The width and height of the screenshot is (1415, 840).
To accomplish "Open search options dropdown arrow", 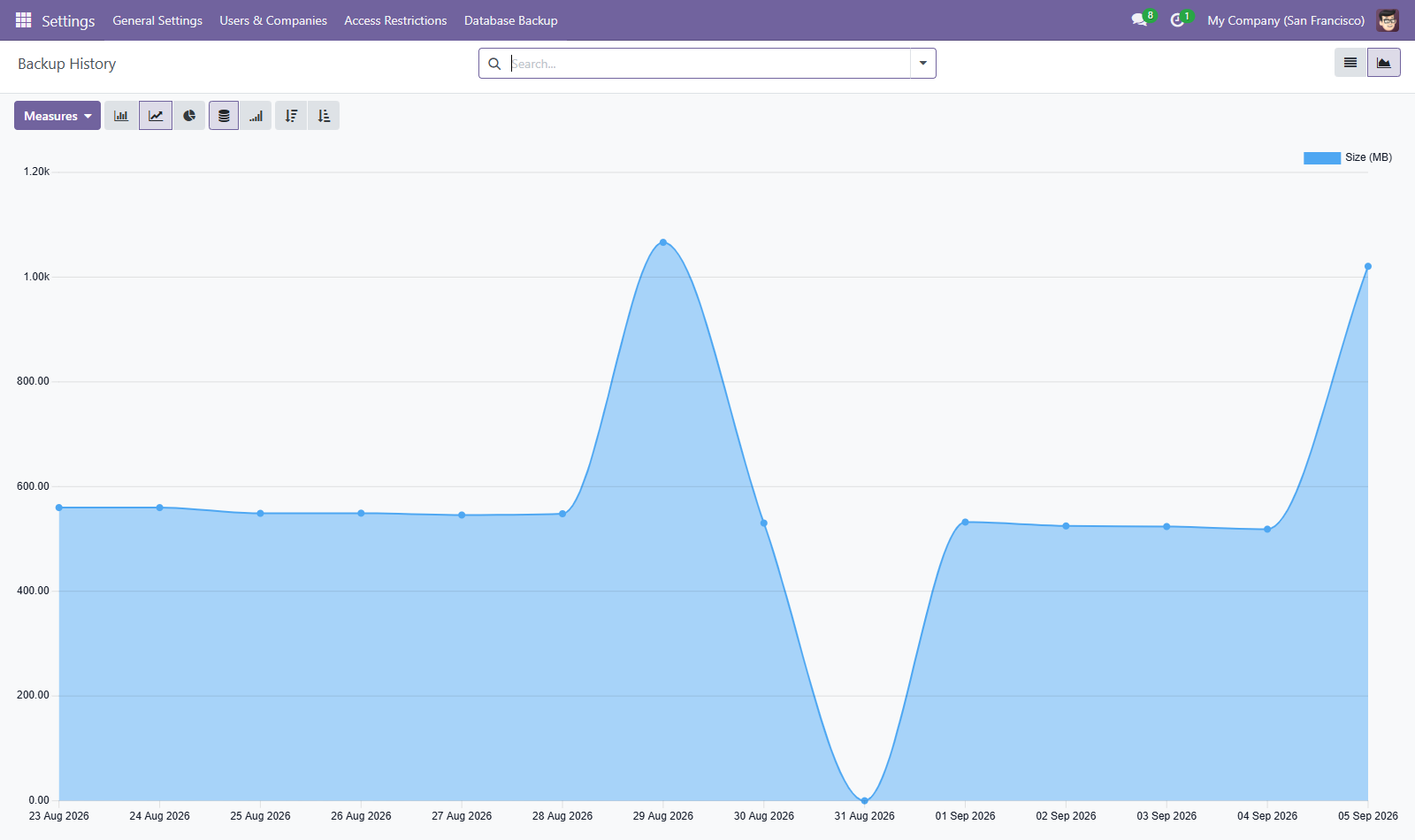I will click(922, 64).
